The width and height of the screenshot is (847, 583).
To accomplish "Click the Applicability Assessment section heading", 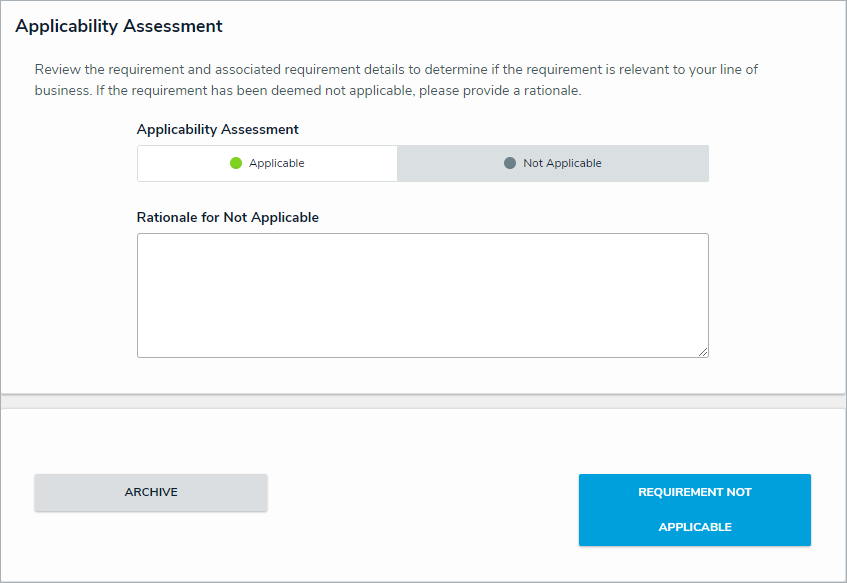I will point(119,26).
